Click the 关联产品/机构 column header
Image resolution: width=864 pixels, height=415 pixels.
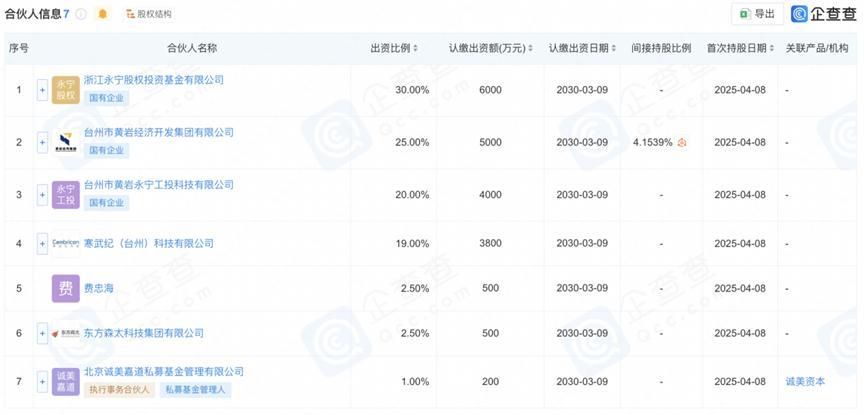point(817,48)
